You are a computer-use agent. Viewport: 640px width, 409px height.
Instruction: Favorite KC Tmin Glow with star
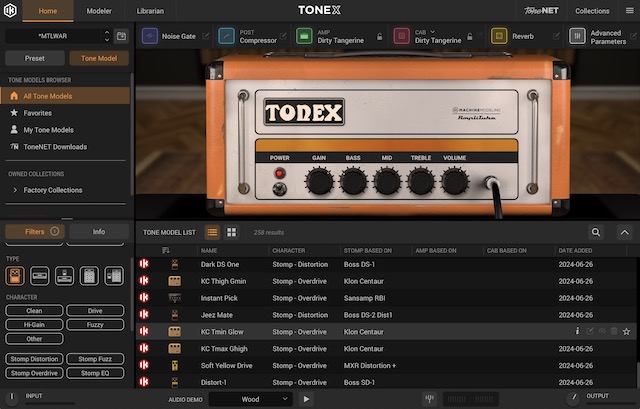pyautogui.click(x=627, y=331)
